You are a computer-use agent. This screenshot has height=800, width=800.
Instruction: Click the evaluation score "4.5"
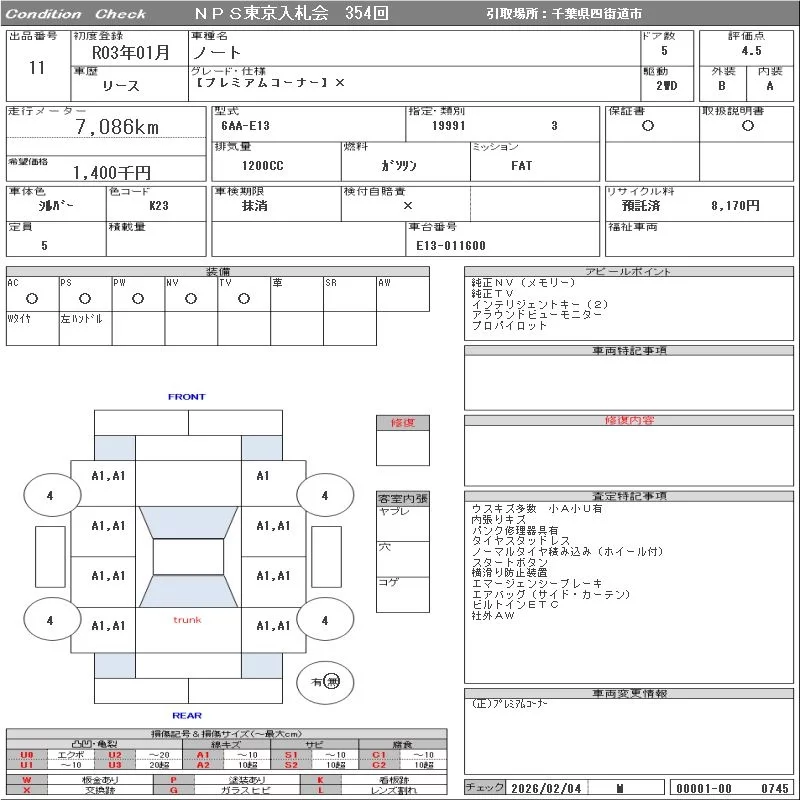click(751, 51)
